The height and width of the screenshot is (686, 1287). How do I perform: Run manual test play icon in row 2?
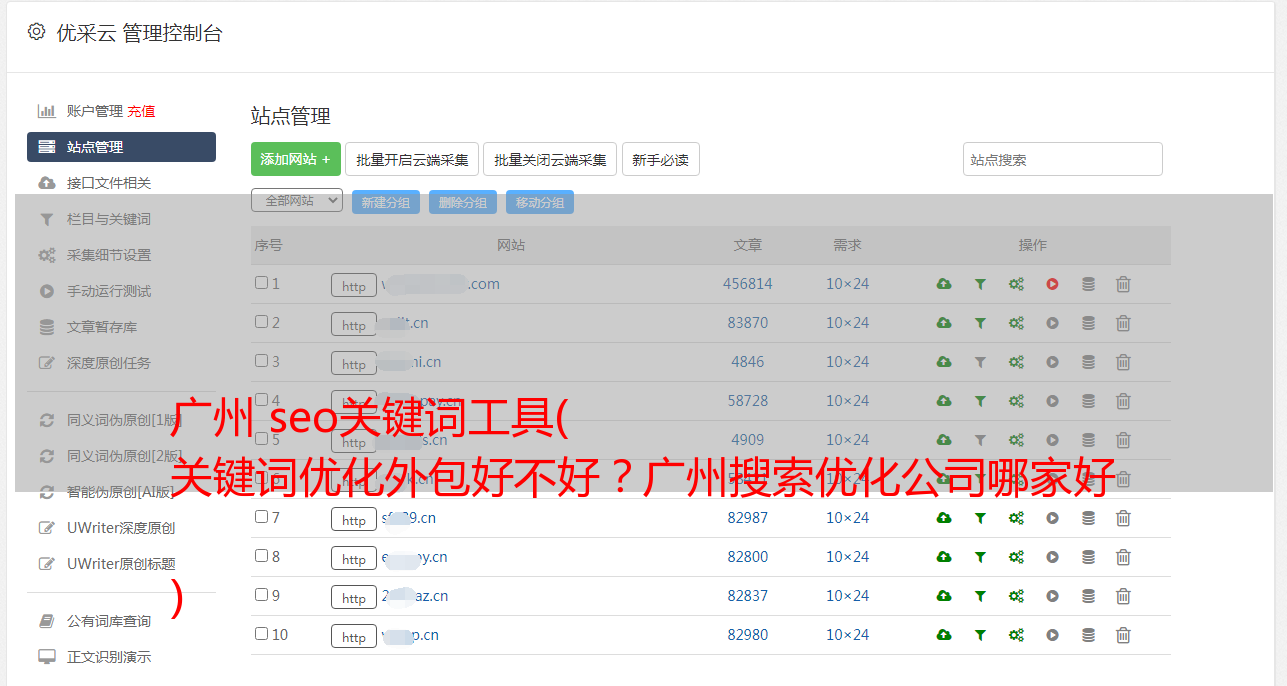pos(1052,323)
